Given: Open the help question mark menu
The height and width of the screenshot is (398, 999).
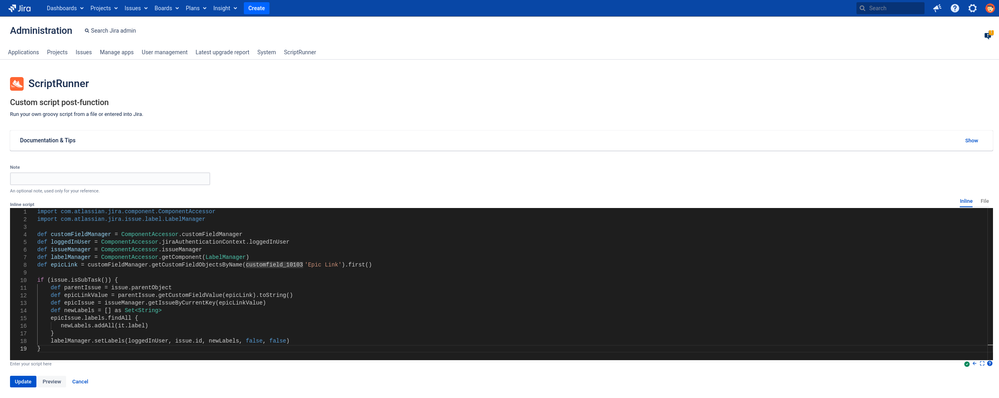Looking at the screenshot, I should pyautogui.click(x=954, y=8).
